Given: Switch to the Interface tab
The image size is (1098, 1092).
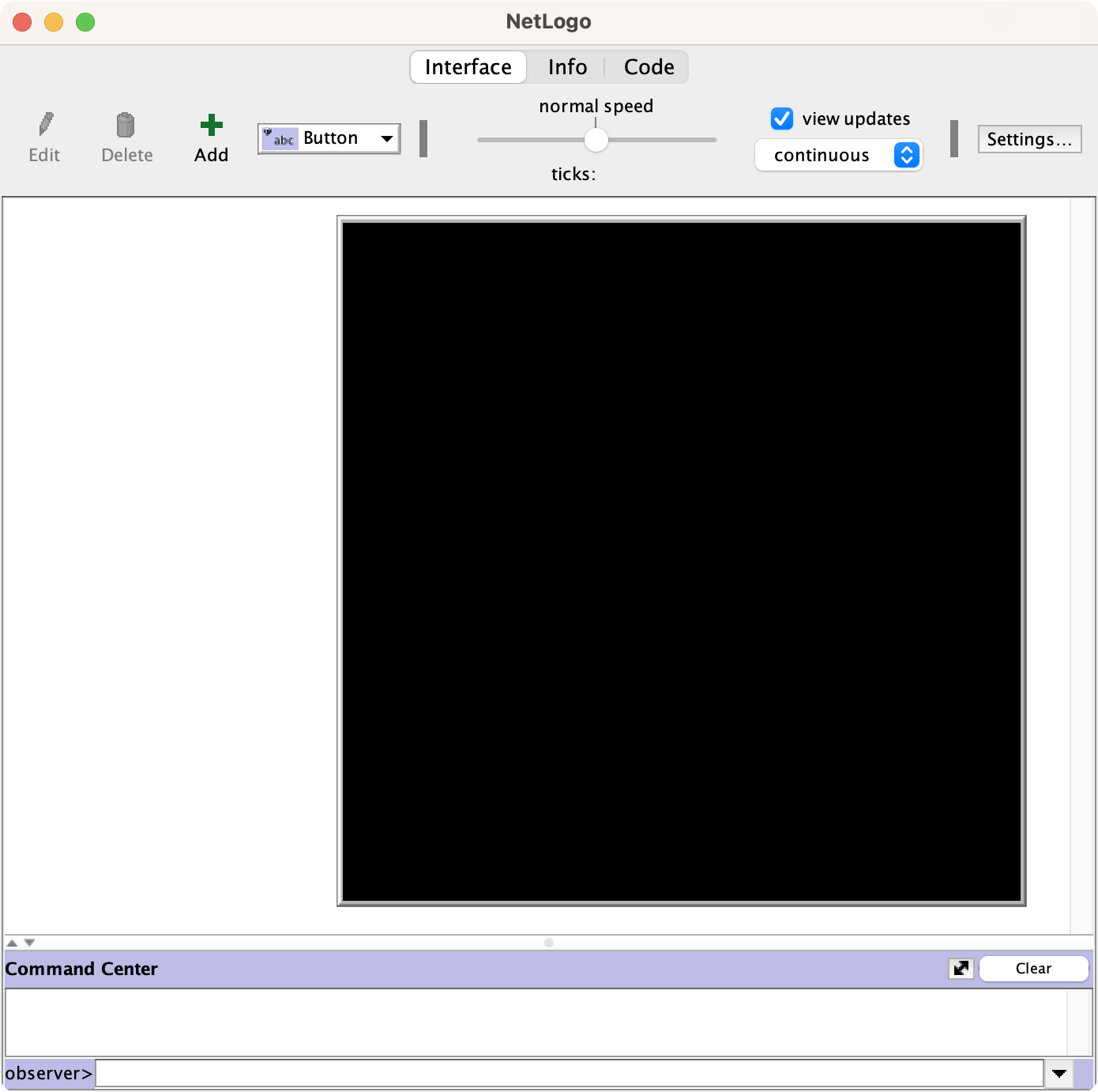Looking at the screenshot, I should 468,67.
